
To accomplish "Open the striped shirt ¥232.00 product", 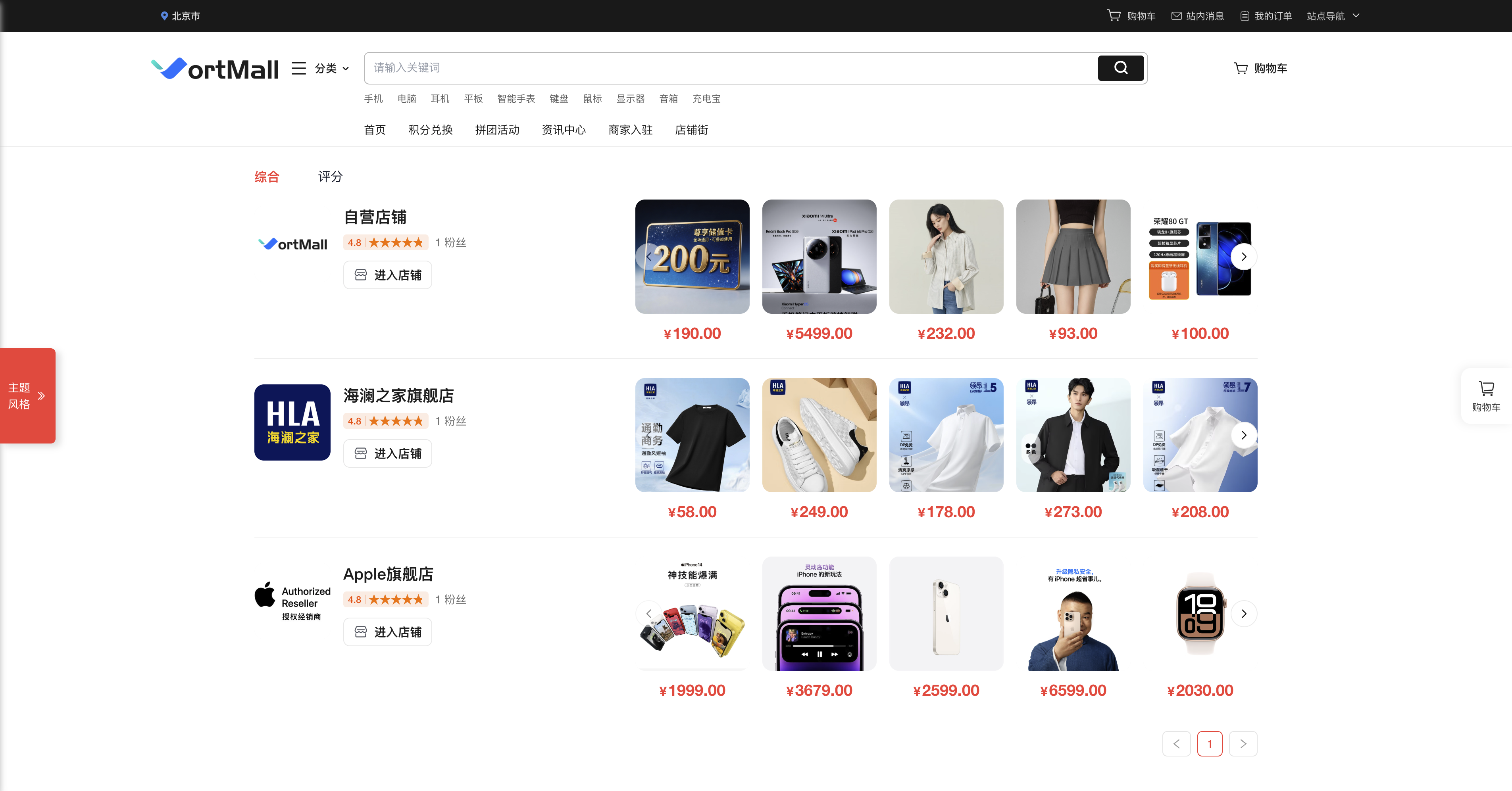I will pos(946,256).
